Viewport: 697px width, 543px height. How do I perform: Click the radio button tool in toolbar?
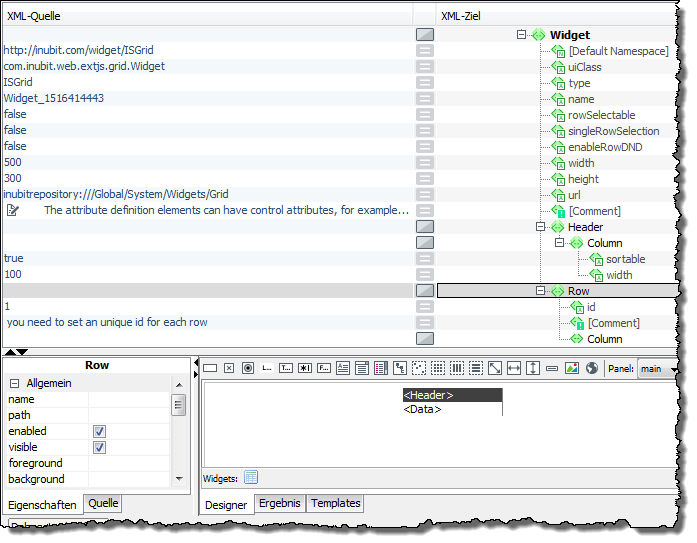click(x=247, y=368)
